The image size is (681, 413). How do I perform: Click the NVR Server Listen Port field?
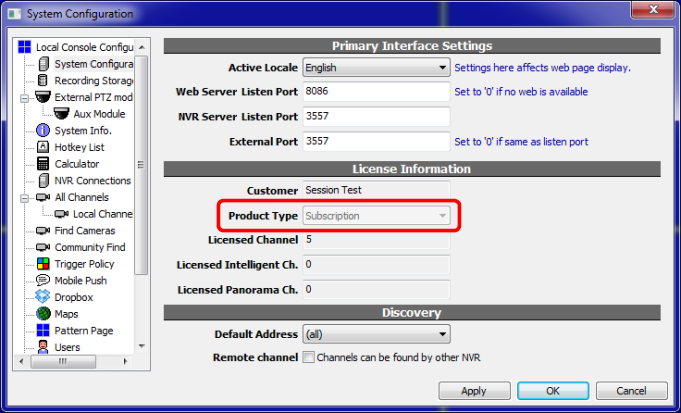[376, 116]
